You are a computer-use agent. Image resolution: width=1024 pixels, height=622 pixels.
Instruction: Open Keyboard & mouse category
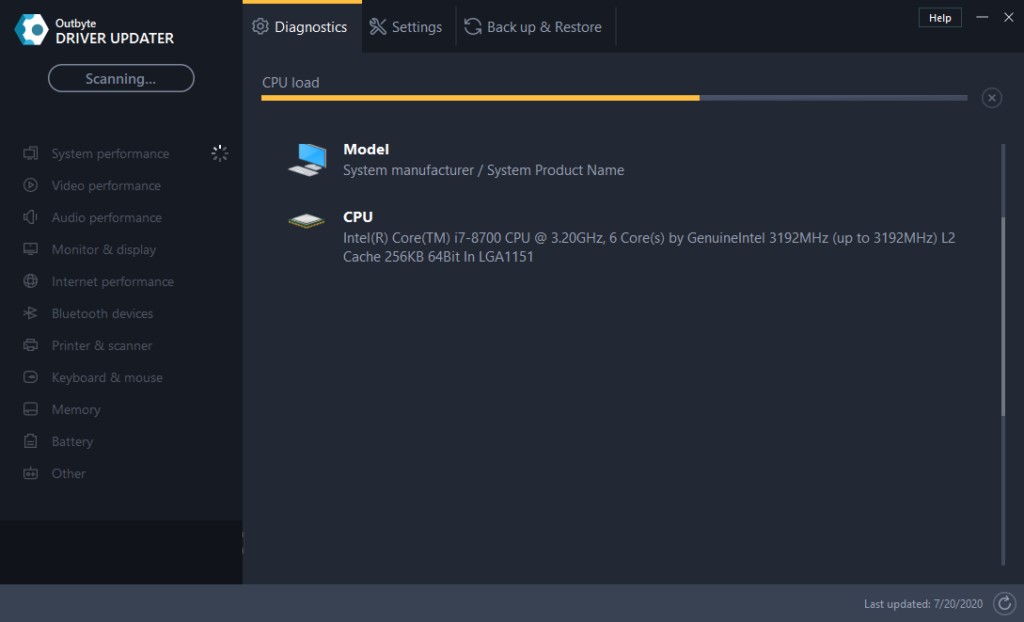click(x=107, y=378)
